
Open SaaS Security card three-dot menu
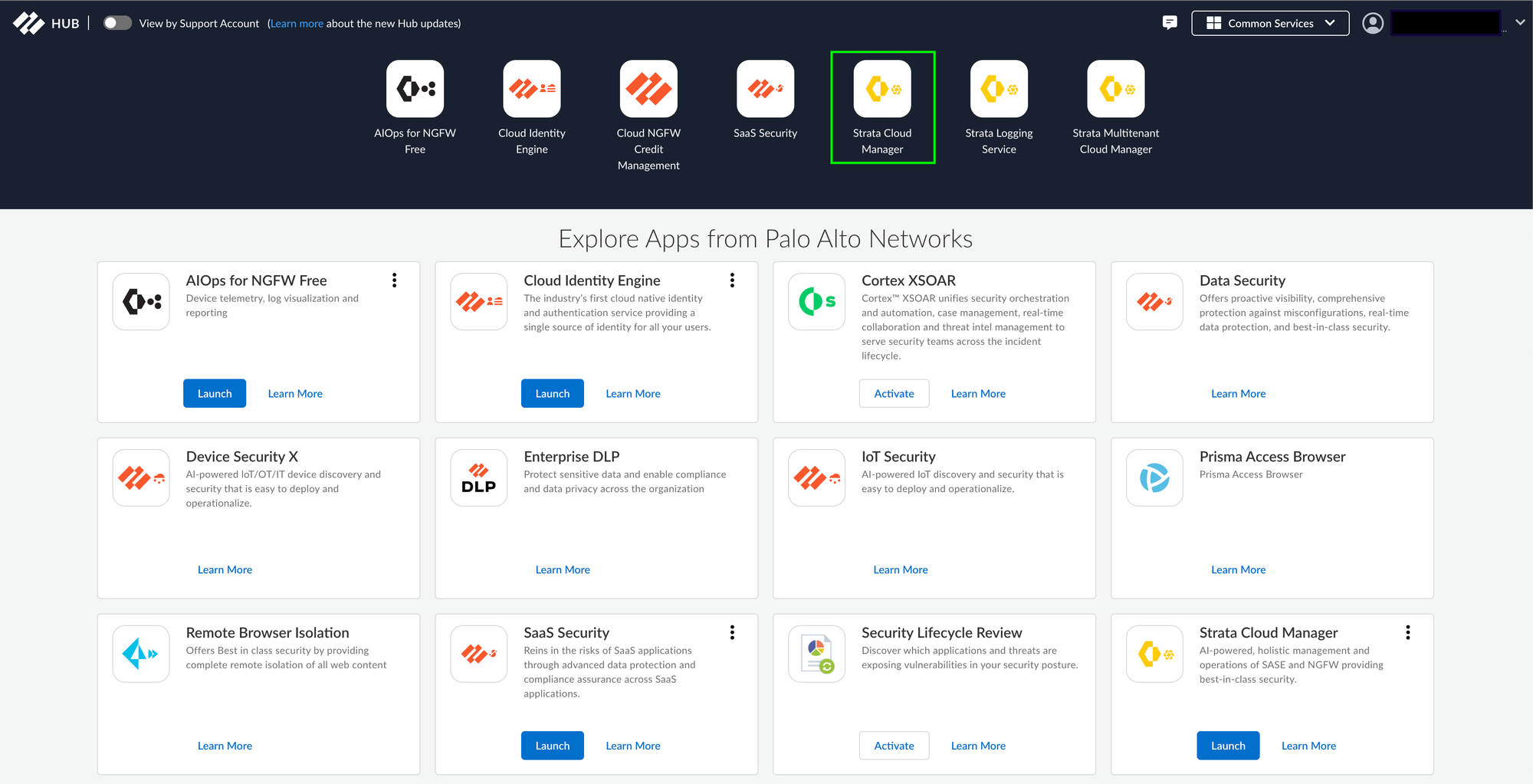[732, 632]
